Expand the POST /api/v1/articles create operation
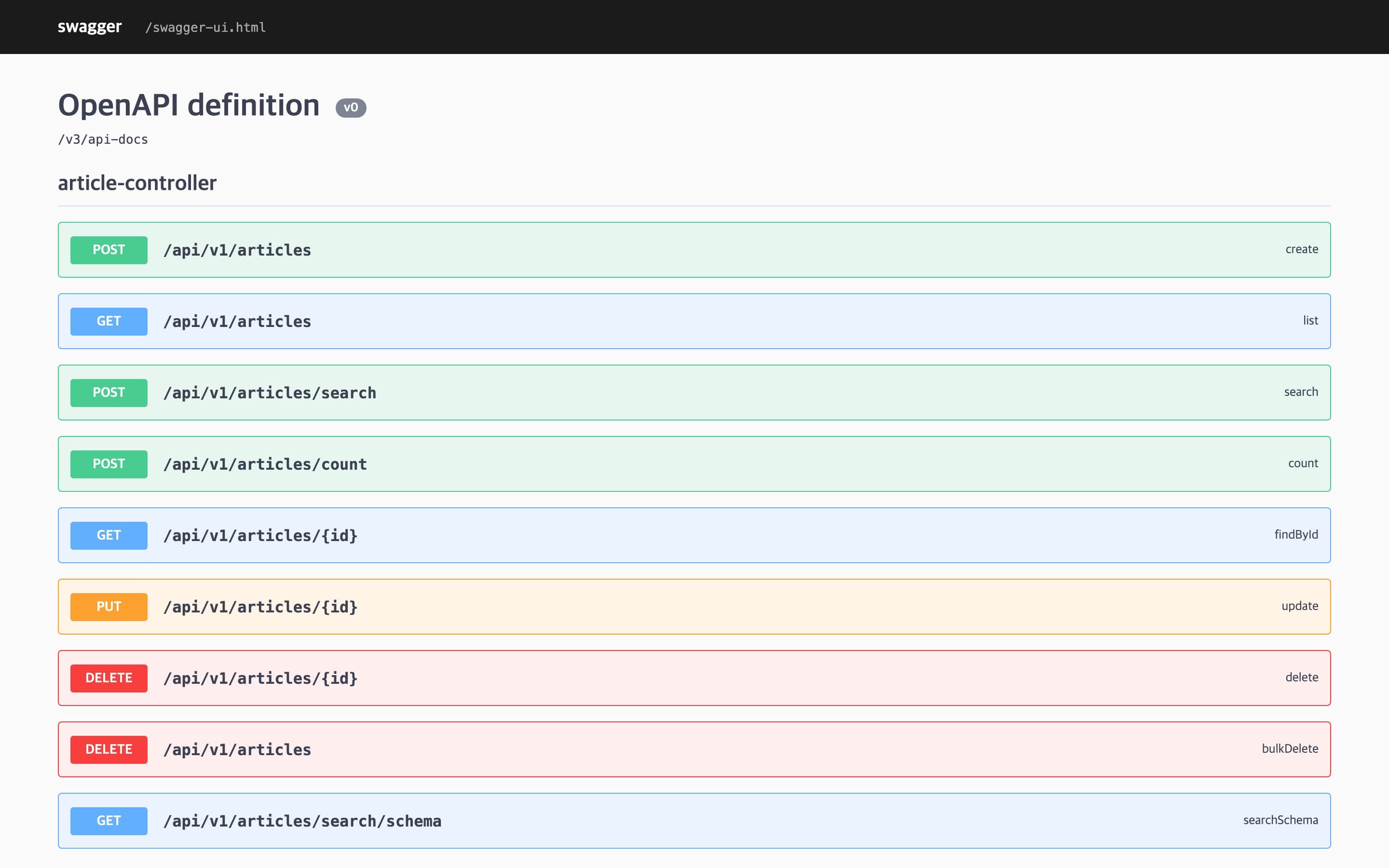1389x868 pixels. point(694,250)
